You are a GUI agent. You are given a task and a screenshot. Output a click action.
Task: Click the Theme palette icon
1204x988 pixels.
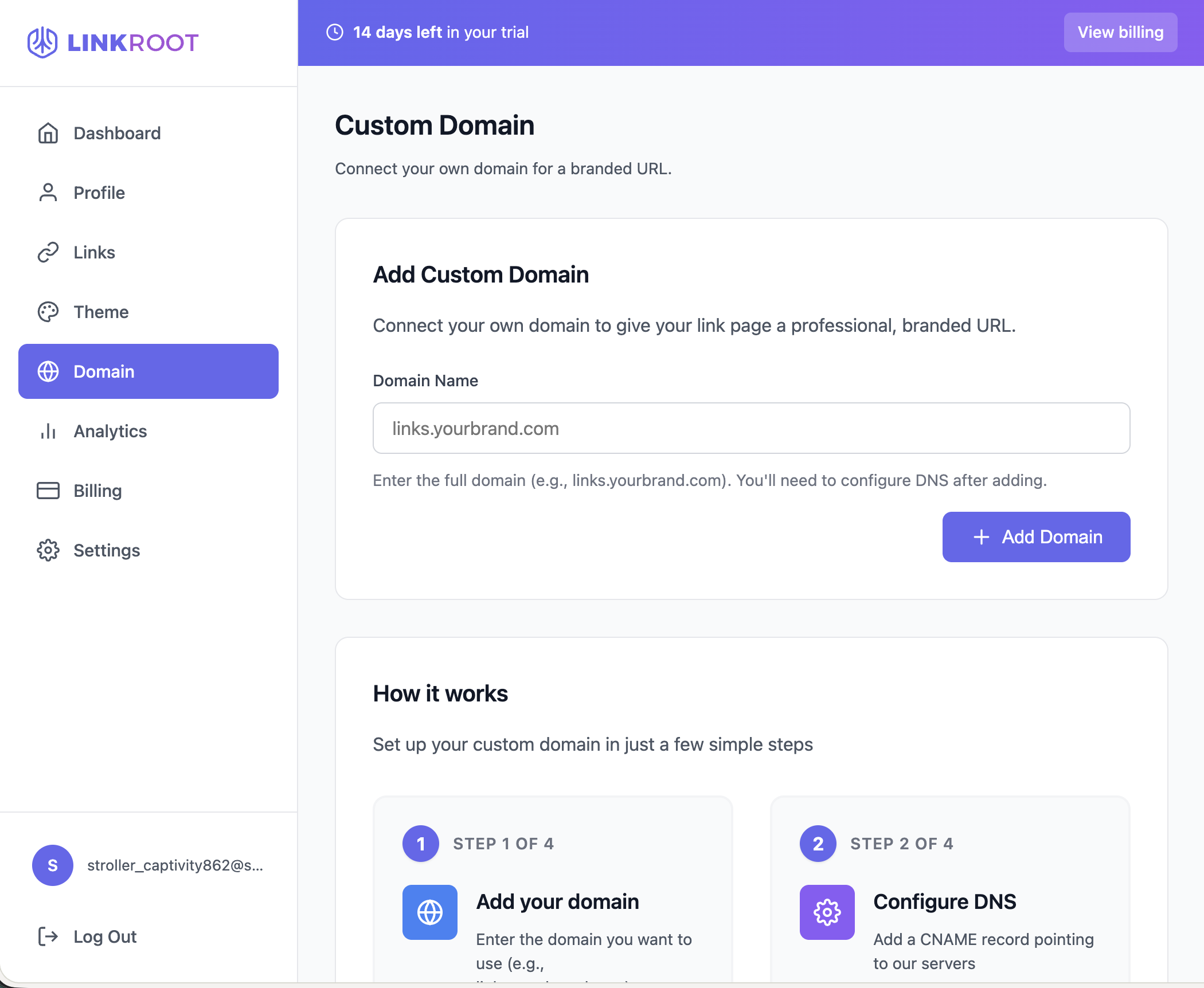[48, 312]
